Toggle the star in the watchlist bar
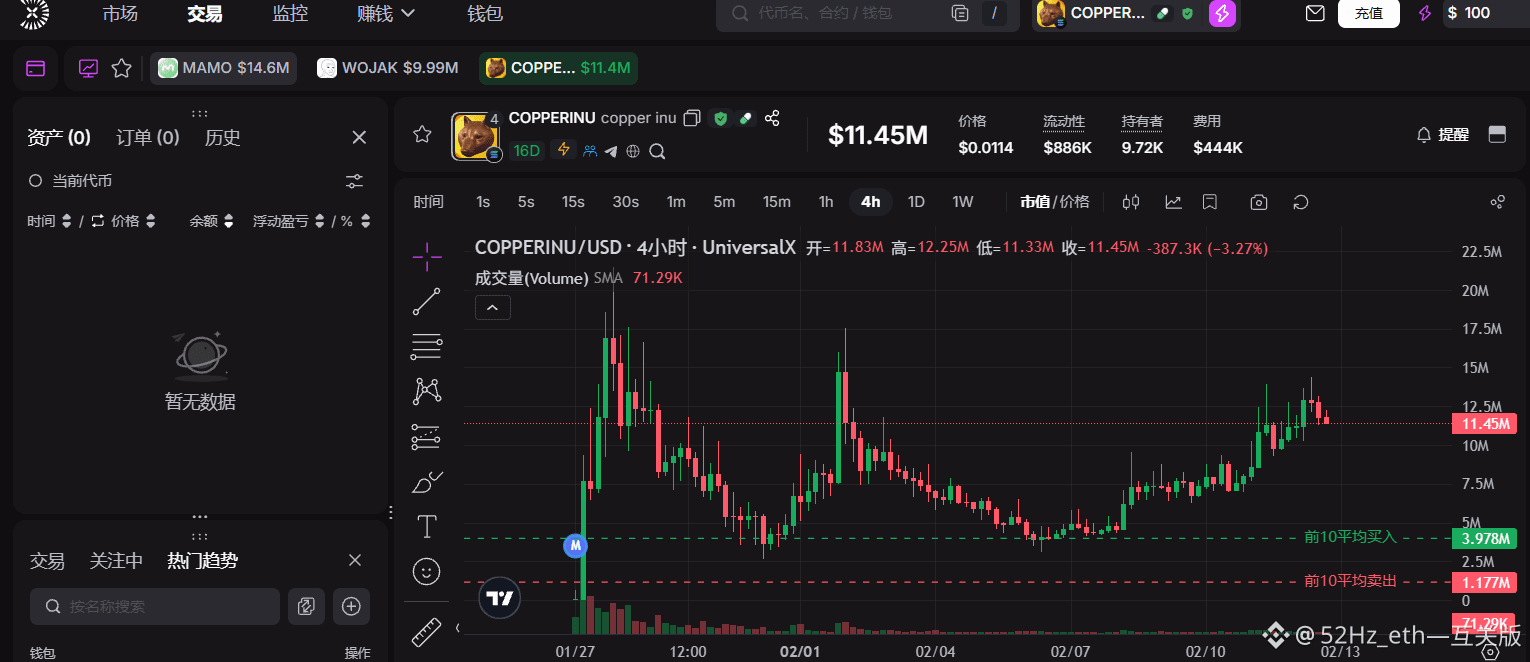Image resolution: width=1530 pixels, height=662 pixels. tap(122, 68)
